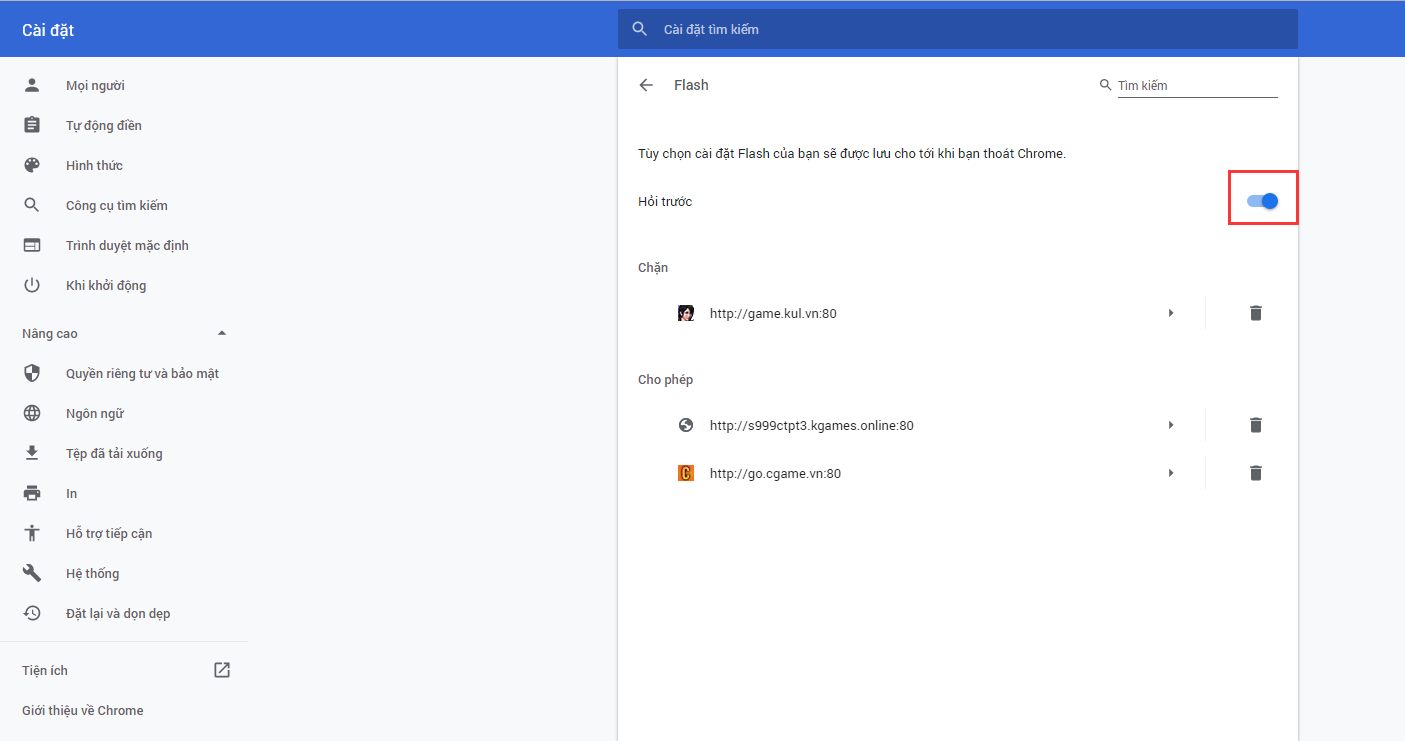
Task: Focus the Tìm kiếm field in Flash page
Action: coord(1197,86)
